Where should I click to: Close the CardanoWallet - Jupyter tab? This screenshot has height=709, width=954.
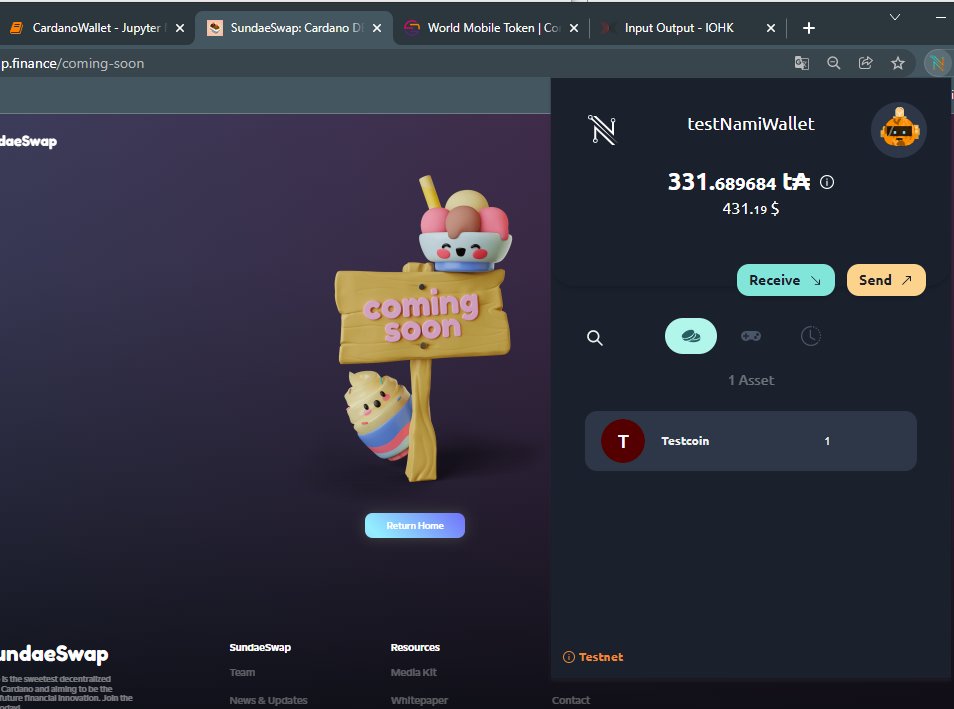180,28
